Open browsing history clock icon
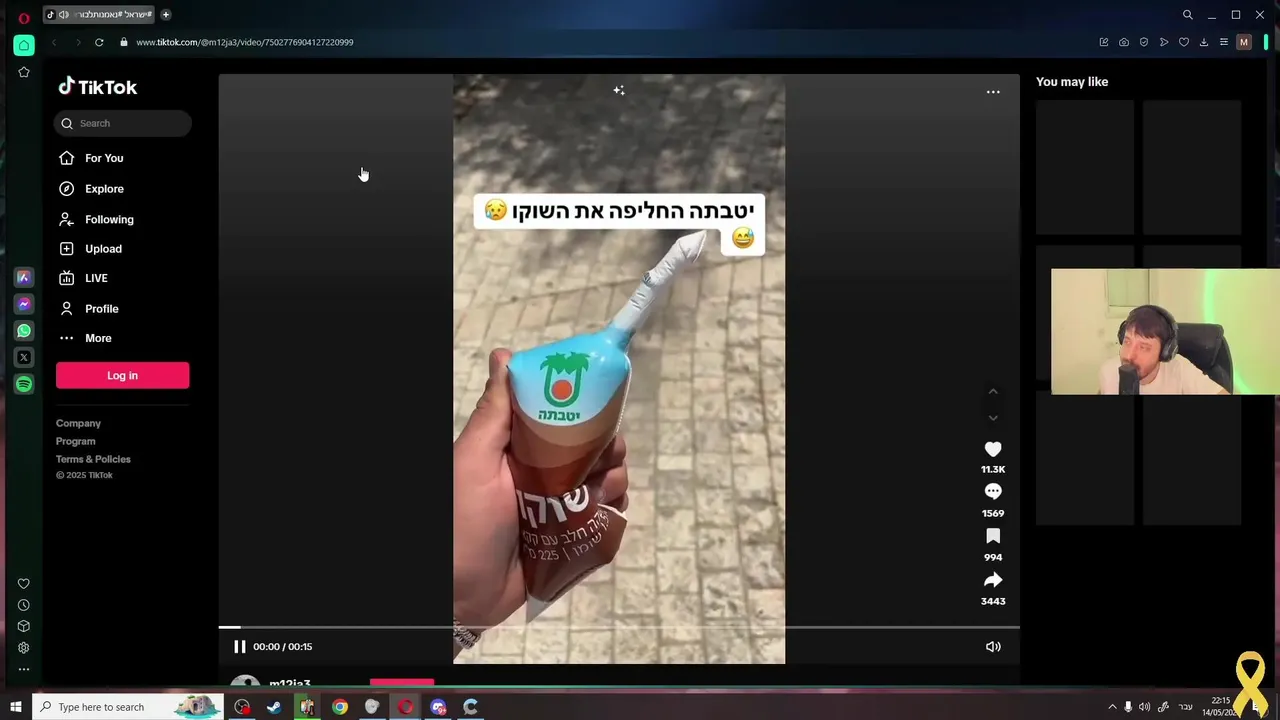1280x720 pixels. coord(24,605)
